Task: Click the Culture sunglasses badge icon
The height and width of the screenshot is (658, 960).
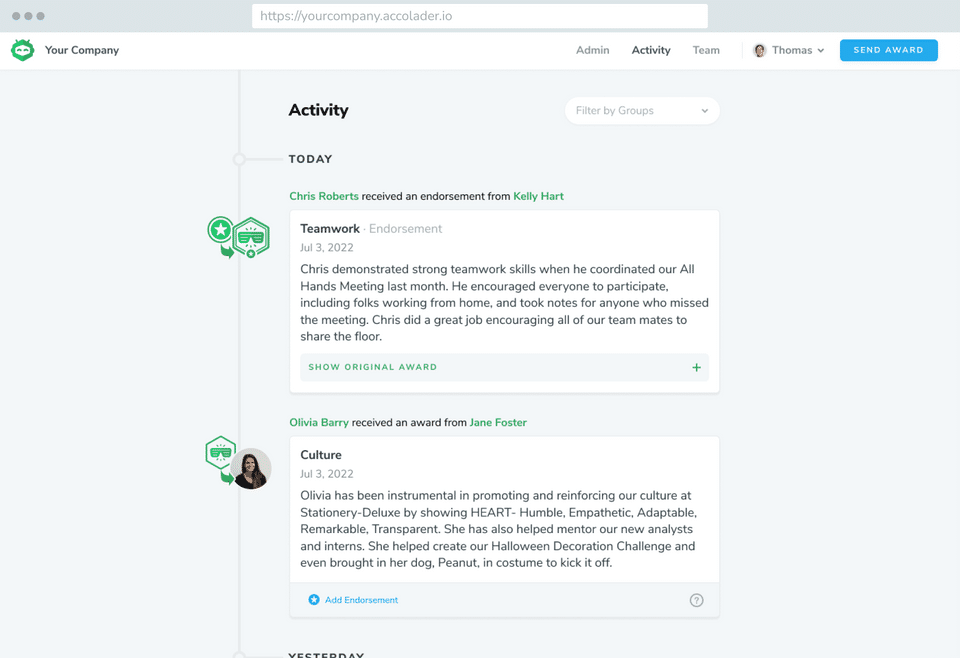Action: click(220, 452)
